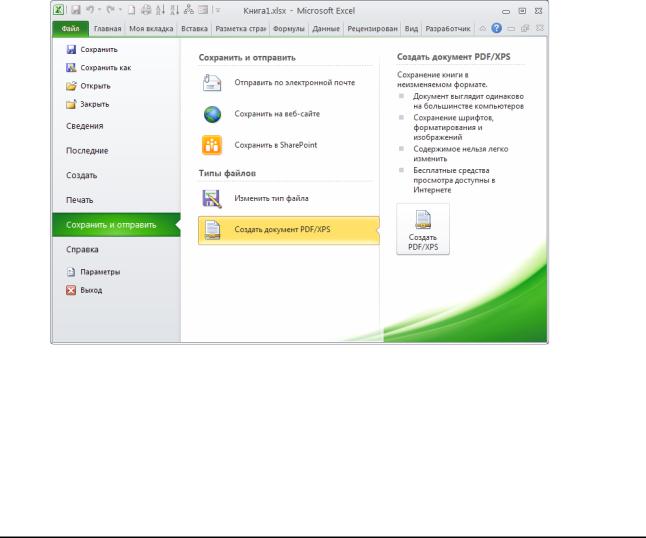The image size is (646, 538).
Task: Click the open folder icon beside Открыть
Action: pyautogui.click(x=71, y=86)
